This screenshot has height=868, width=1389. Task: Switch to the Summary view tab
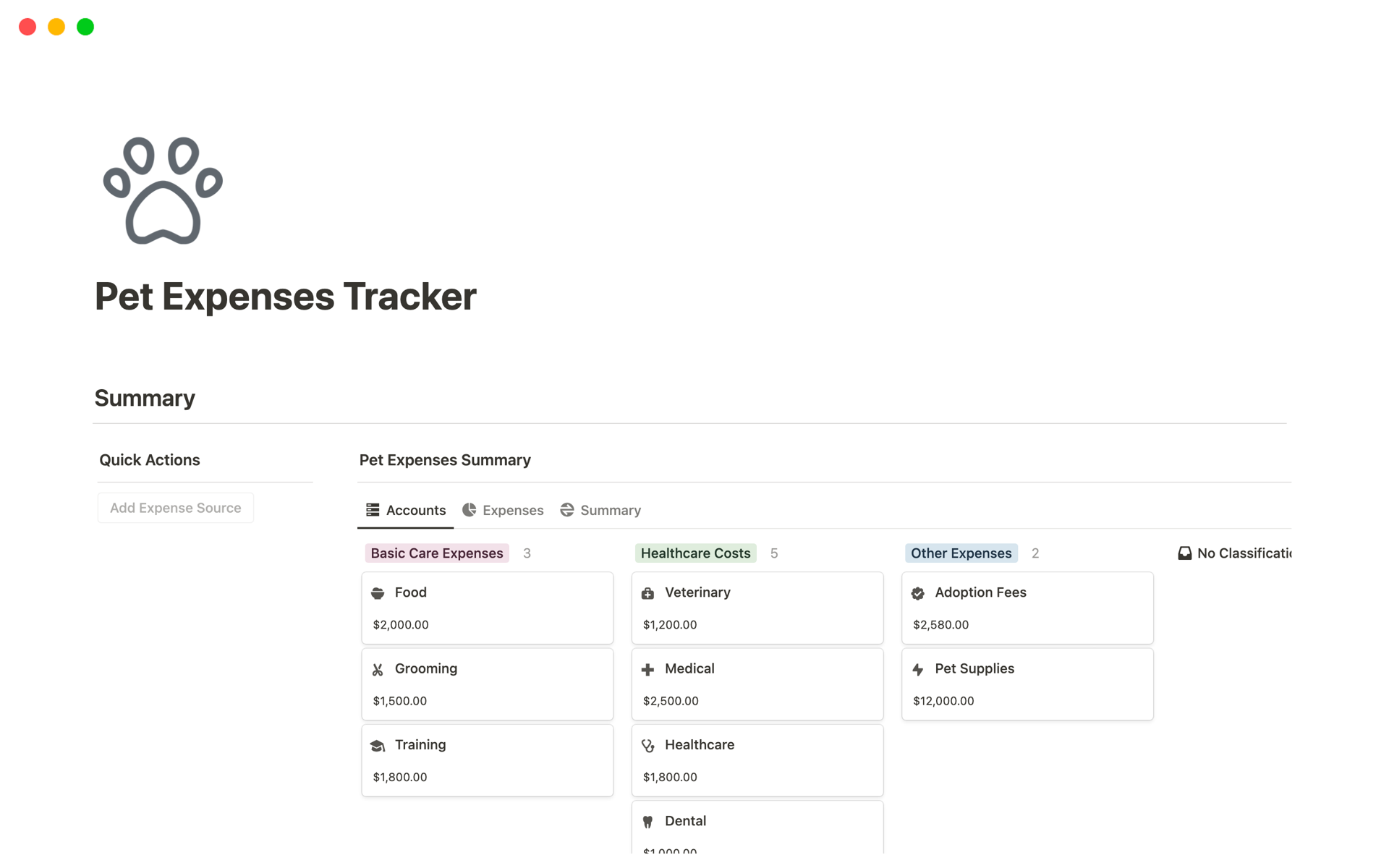[600, 510]
